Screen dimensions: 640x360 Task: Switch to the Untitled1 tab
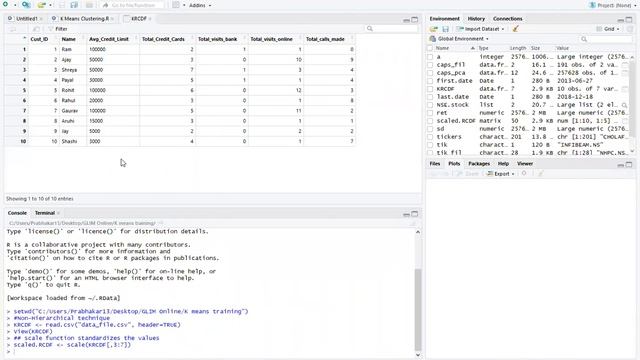point(27,19)
